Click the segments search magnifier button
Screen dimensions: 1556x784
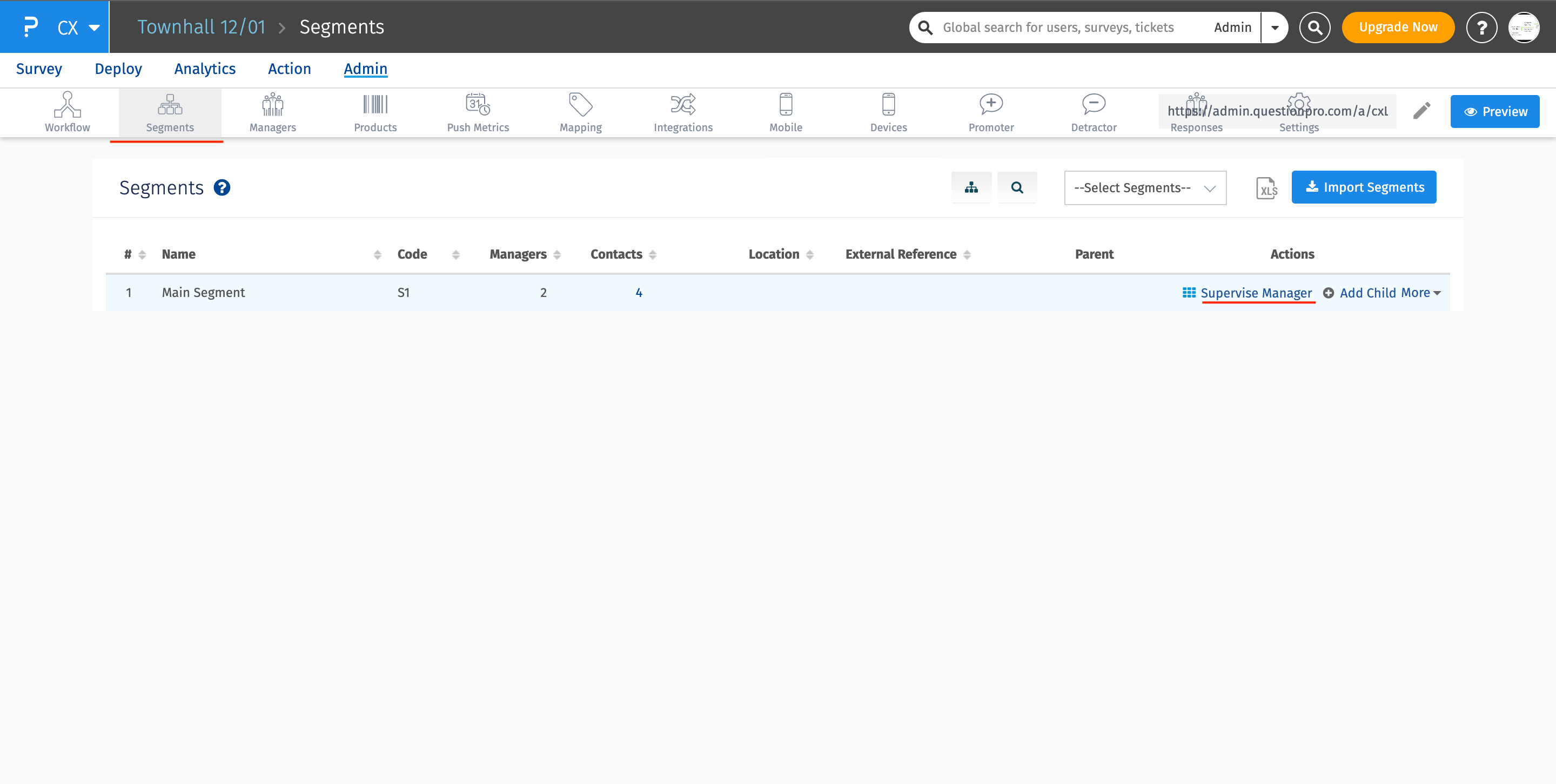click(x=1017, y=188)
